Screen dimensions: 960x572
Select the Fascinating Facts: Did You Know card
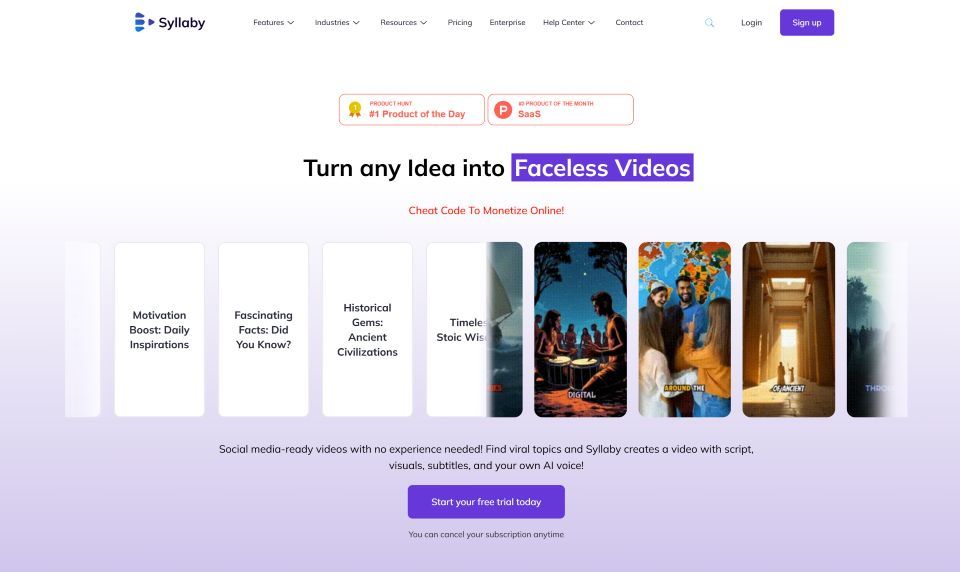263,329
